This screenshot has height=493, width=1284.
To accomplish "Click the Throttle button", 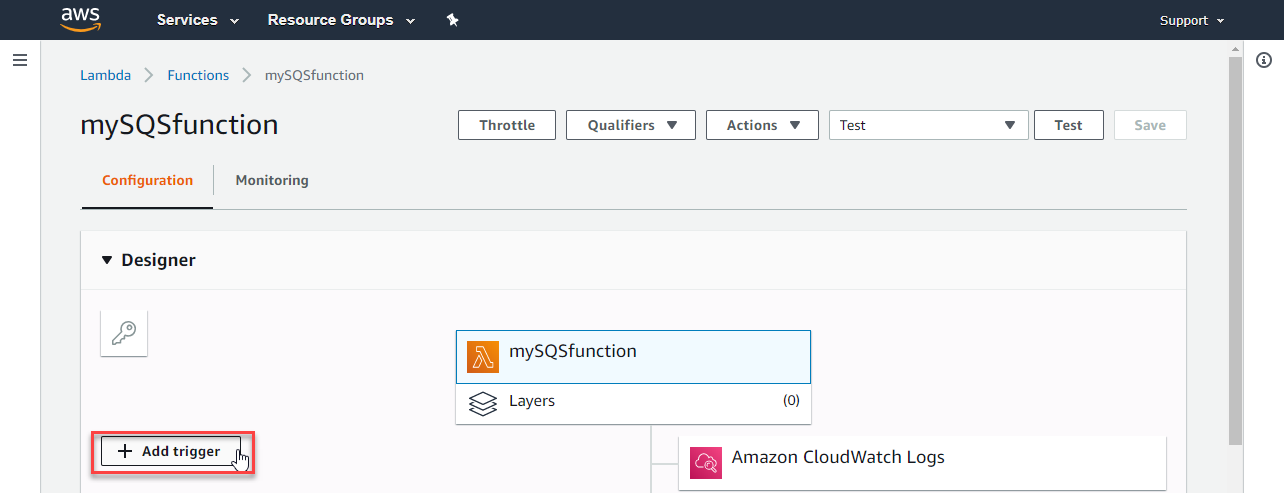I will (507, 125).
